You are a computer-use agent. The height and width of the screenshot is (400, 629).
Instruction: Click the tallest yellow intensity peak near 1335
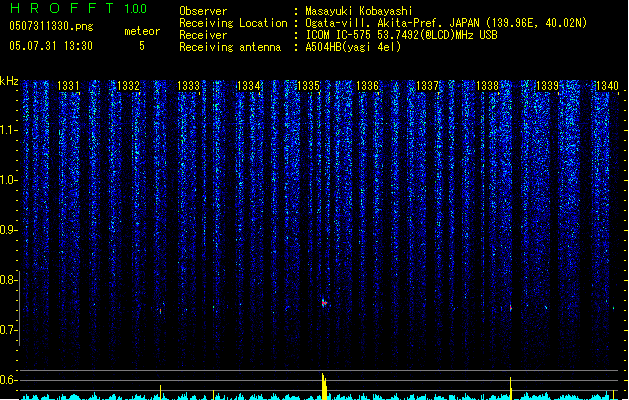(324, 386)
